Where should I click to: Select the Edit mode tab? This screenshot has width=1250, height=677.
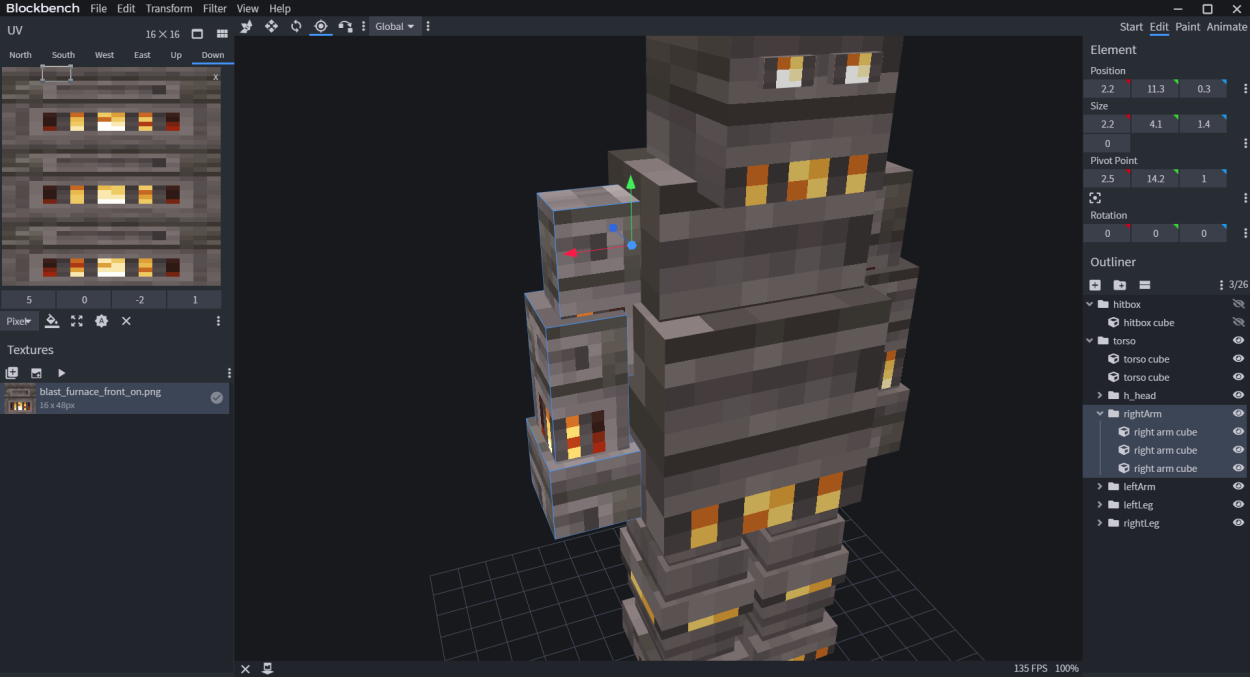(x=1159, y=27)
